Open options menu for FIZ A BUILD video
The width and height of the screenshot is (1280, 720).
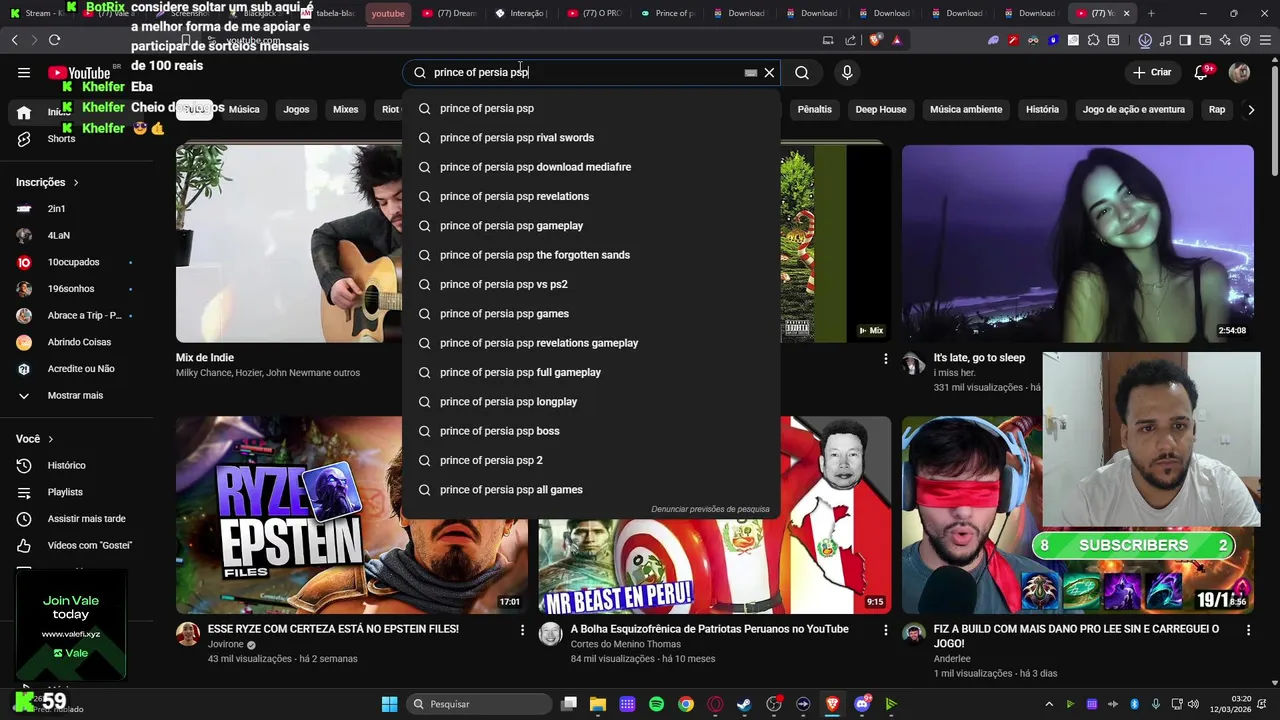[1248, 630]
